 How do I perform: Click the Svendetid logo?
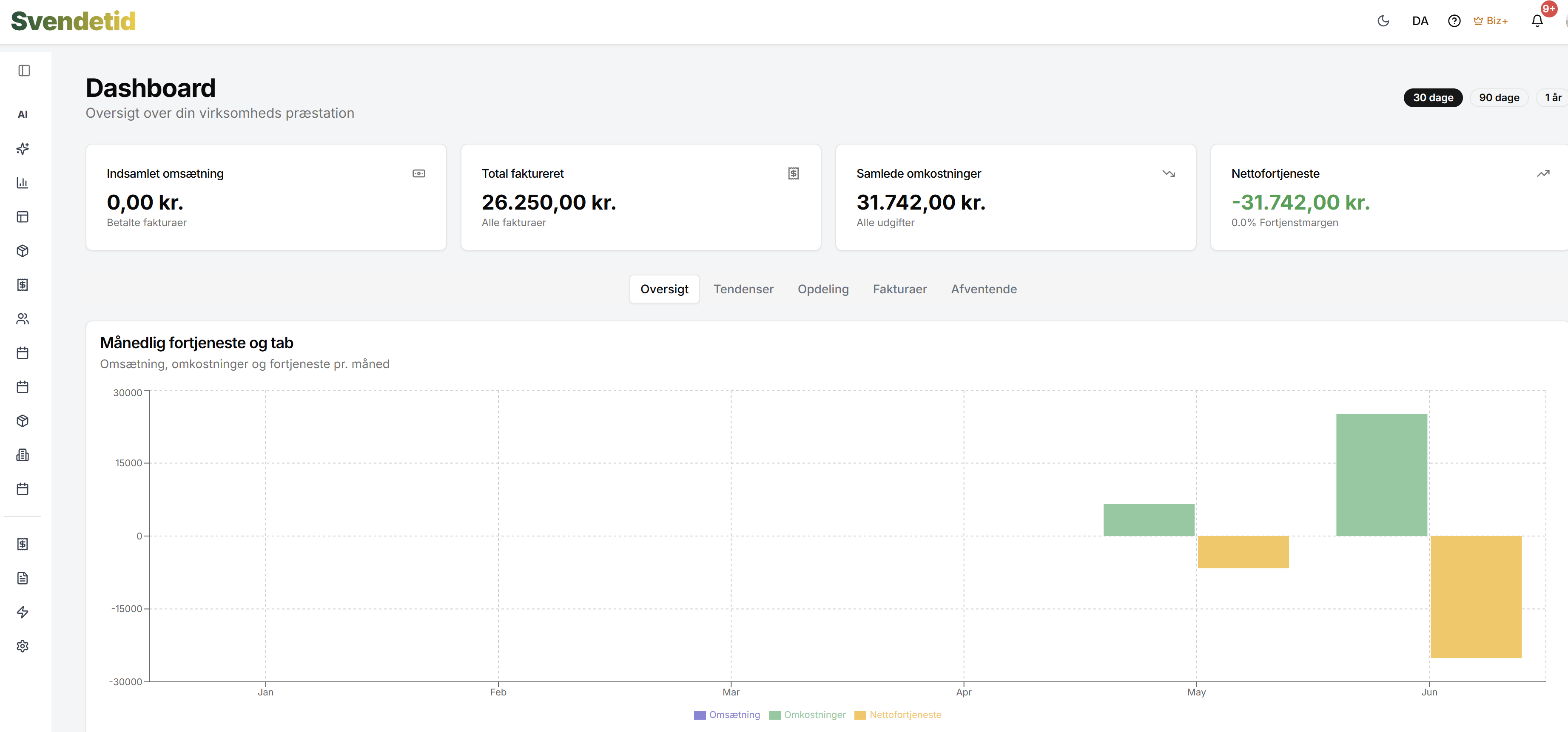[73, 21]
